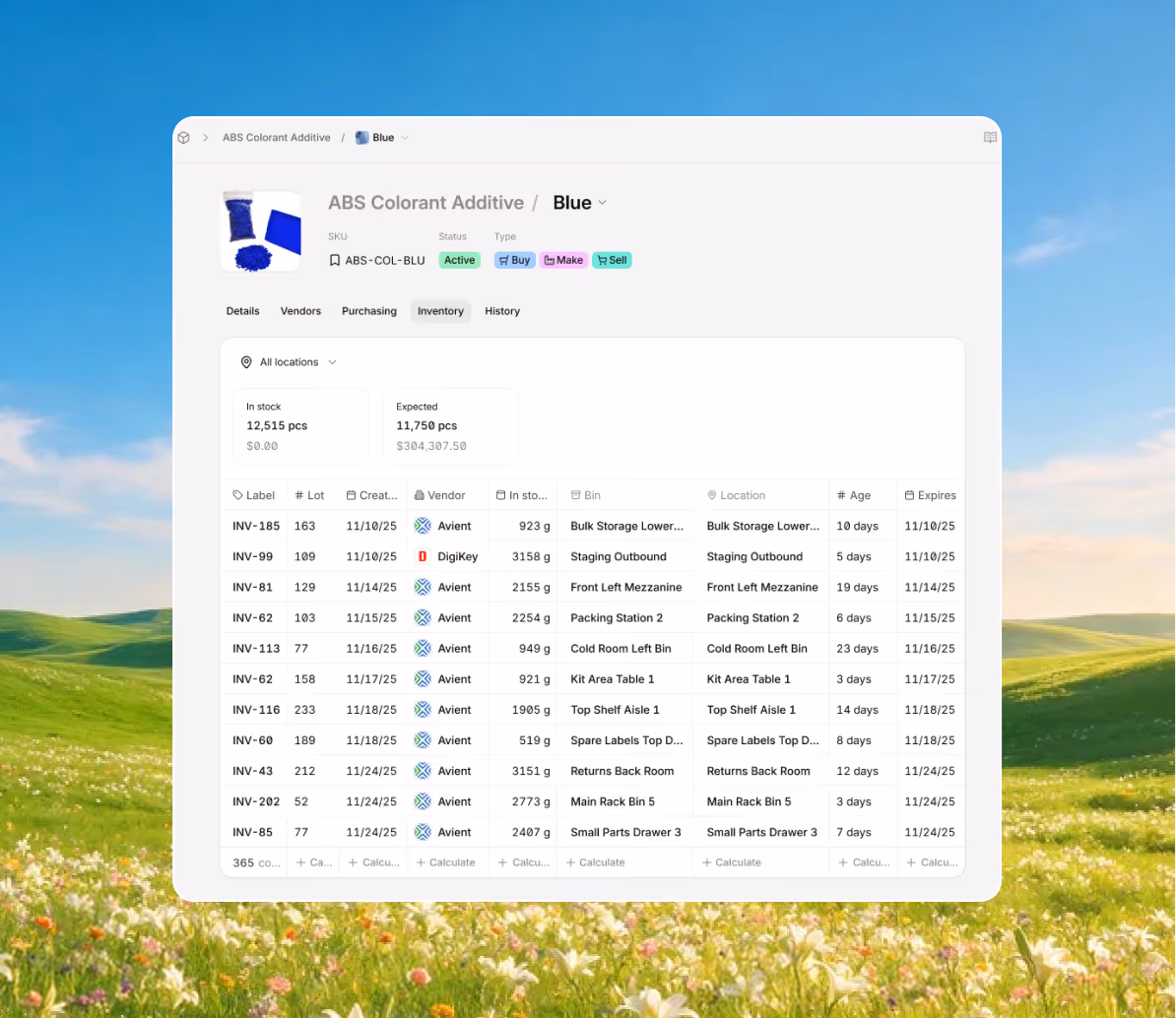Click Calculate under the Bin column

(x=596, y=862)
